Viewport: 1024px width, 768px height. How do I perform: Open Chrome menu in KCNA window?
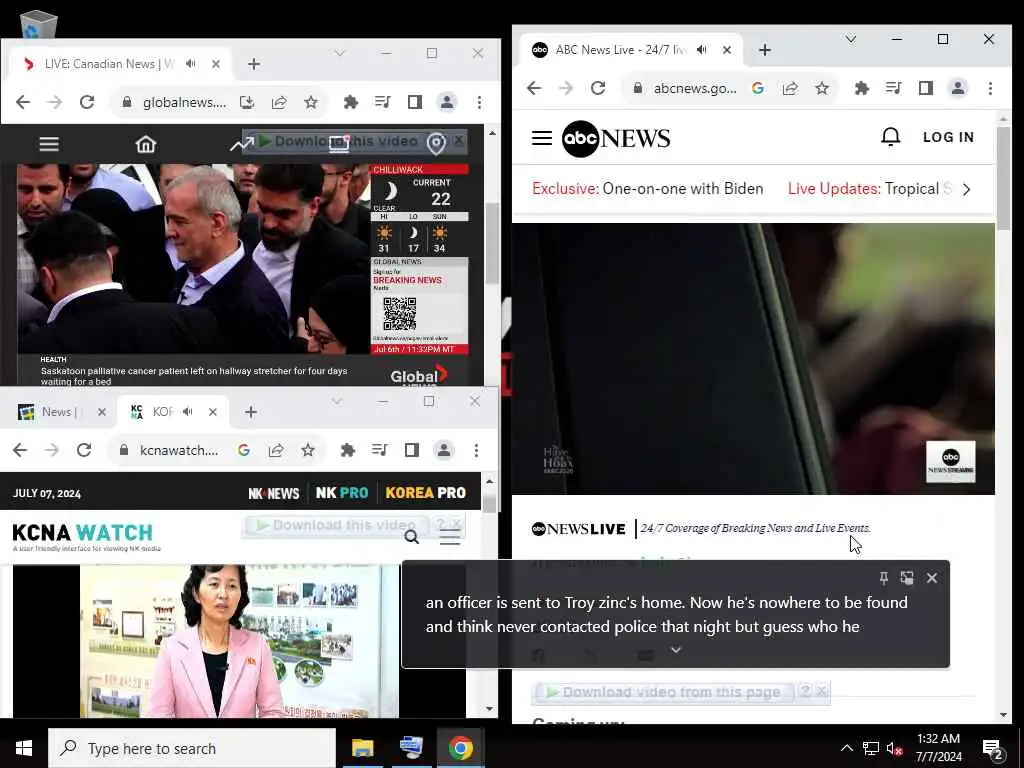(476, 450)
